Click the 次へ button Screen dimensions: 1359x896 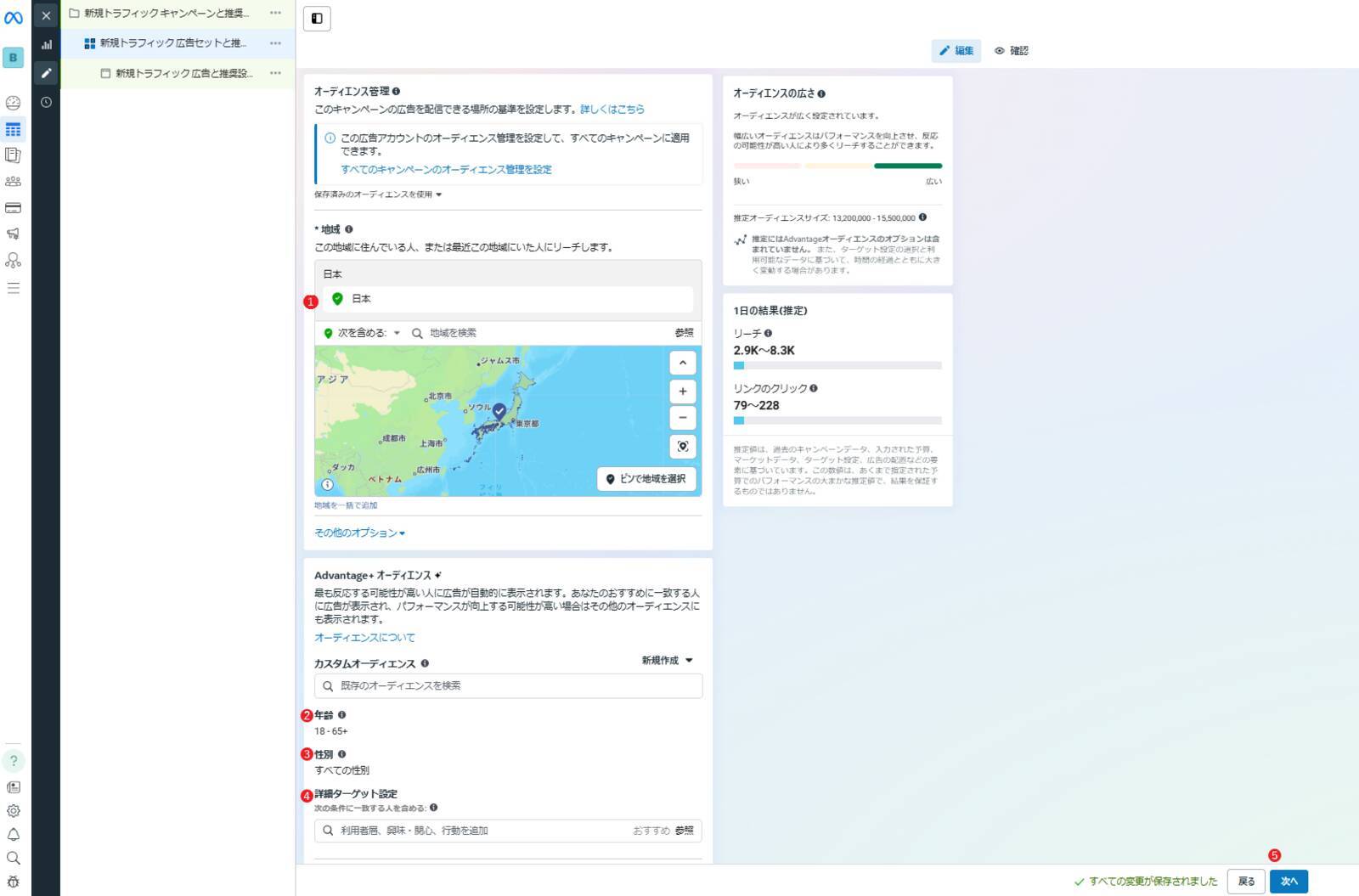pos(1289,882)
